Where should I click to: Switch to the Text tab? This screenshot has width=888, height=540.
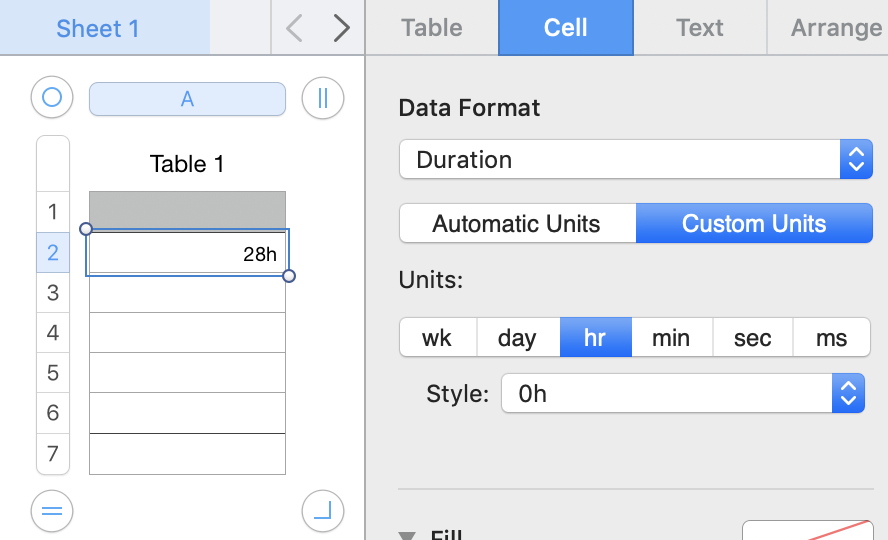[699, 28]
